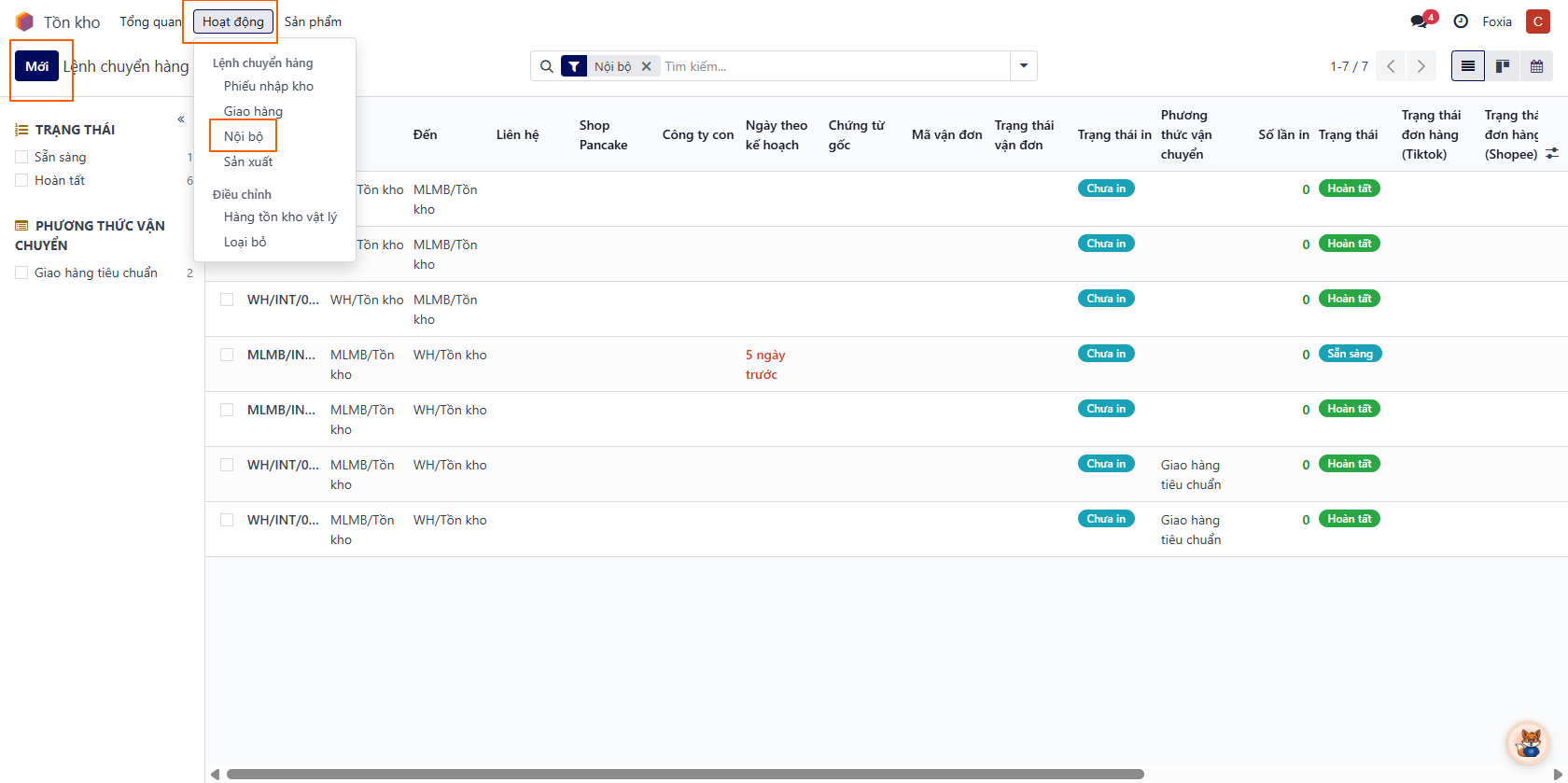Switch to kanban view
Image resolution: width=1568 pixels, height=783 pixels.
click(x=1503, y=66)
